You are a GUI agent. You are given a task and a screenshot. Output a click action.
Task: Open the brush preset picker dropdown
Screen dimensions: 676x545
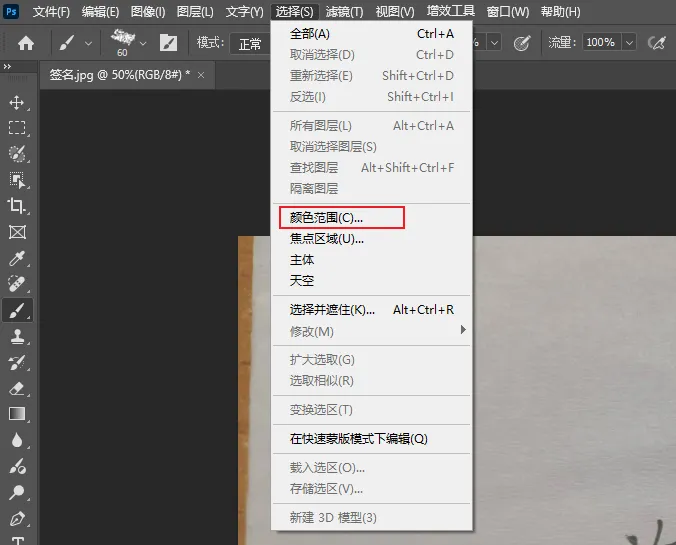[x=143, y=43]
